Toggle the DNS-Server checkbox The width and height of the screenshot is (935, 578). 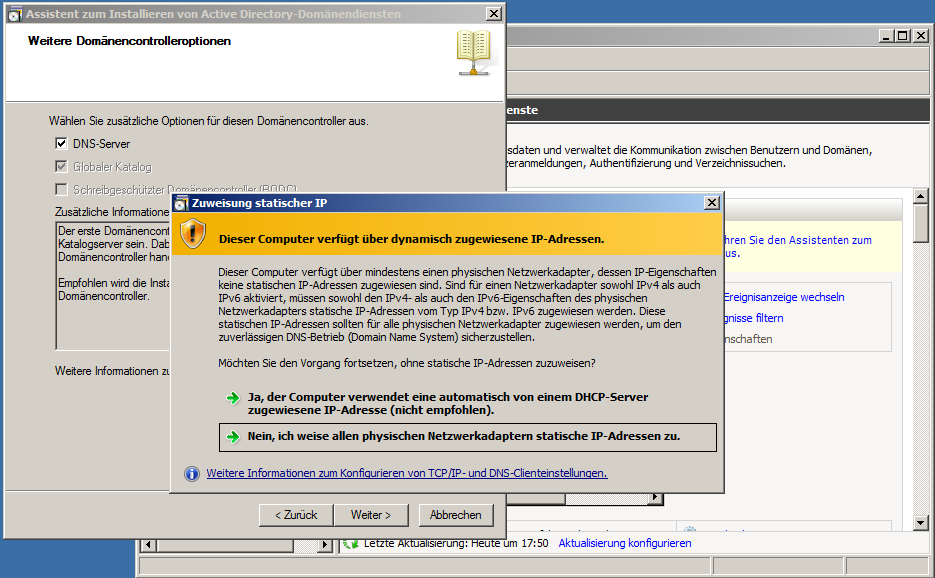click(x=61, y=144)
